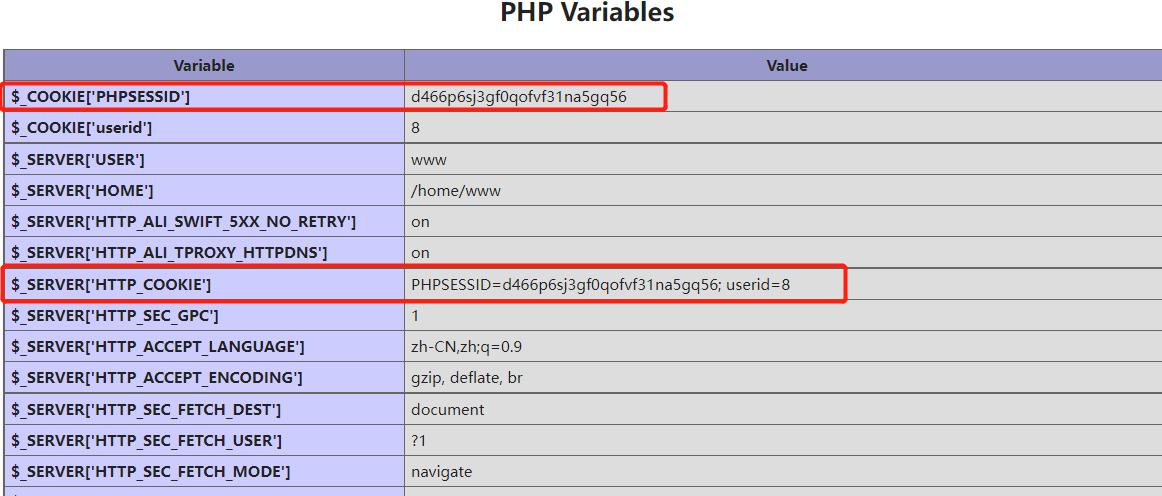Click the PHP Variables heading
The height and width of the screenshot is (496, 1162).
point(587,13)
